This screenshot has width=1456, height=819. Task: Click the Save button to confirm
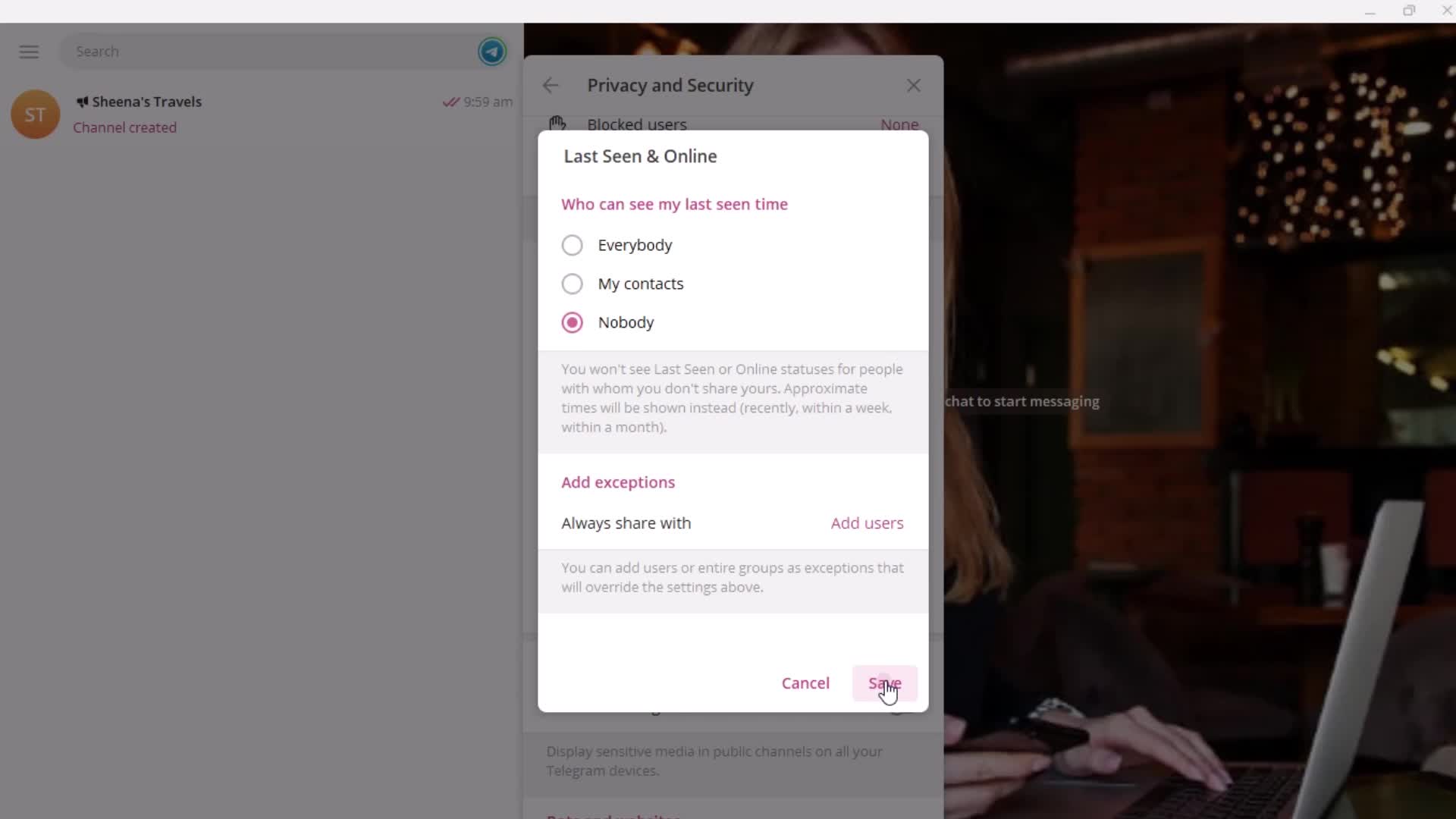pyautogui.click(x=884, y=682)
